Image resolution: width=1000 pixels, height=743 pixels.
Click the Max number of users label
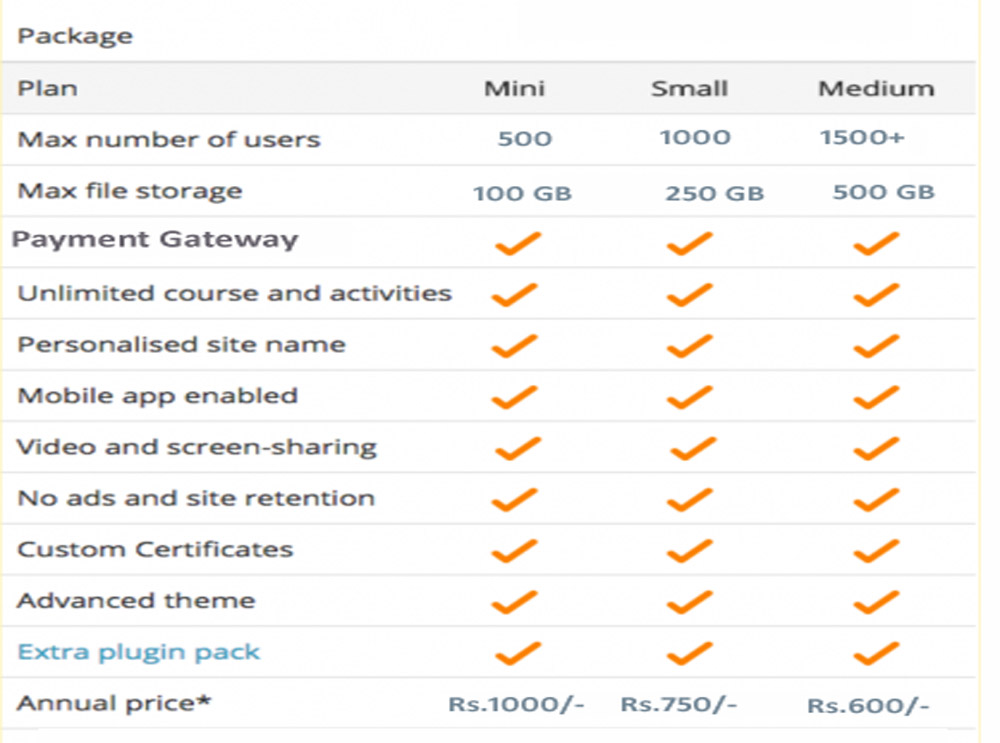(168, 139)
